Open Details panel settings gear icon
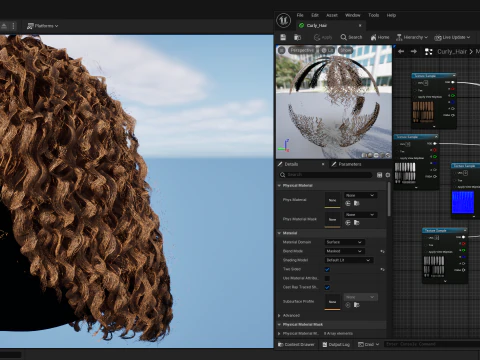Viewport: 480px width, 360px height. (388, 175)
